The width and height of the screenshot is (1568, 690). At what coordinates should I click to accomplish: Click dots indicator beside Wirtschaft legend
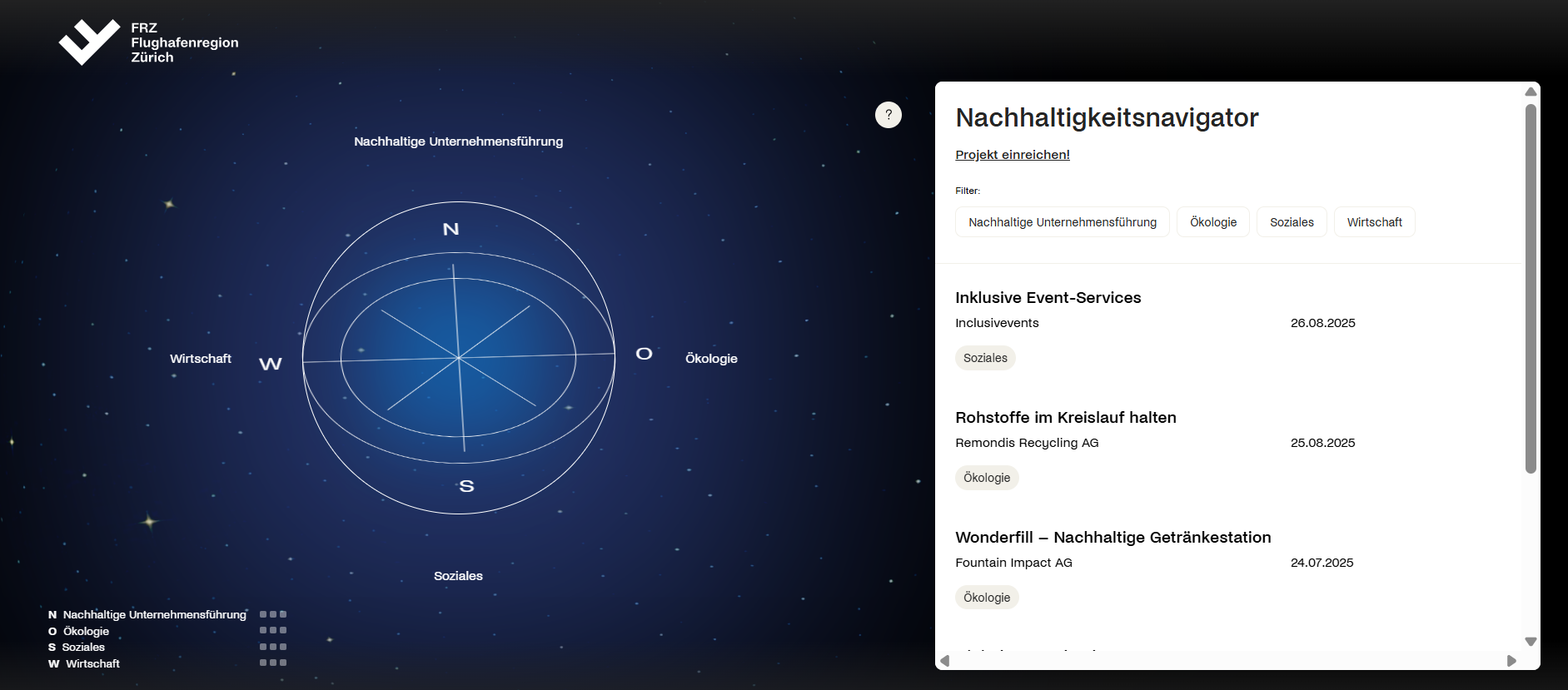pyautogui.click(x=273, y=663)
